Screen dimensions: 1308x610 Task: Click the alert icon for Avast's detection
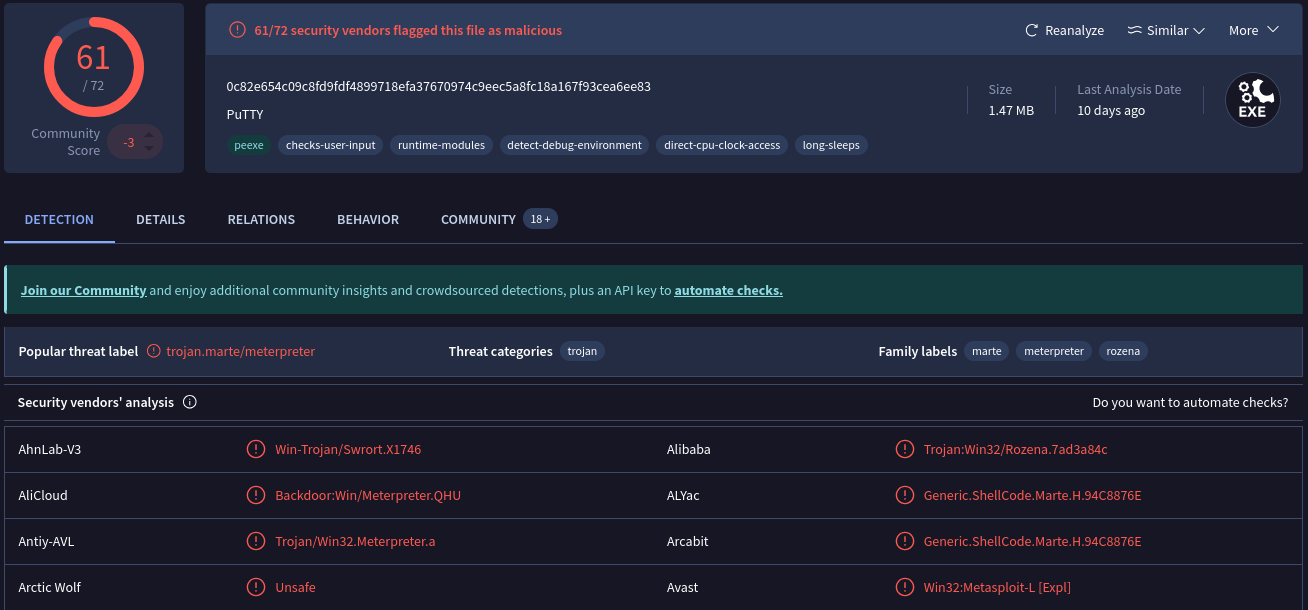tap(905, 587)
